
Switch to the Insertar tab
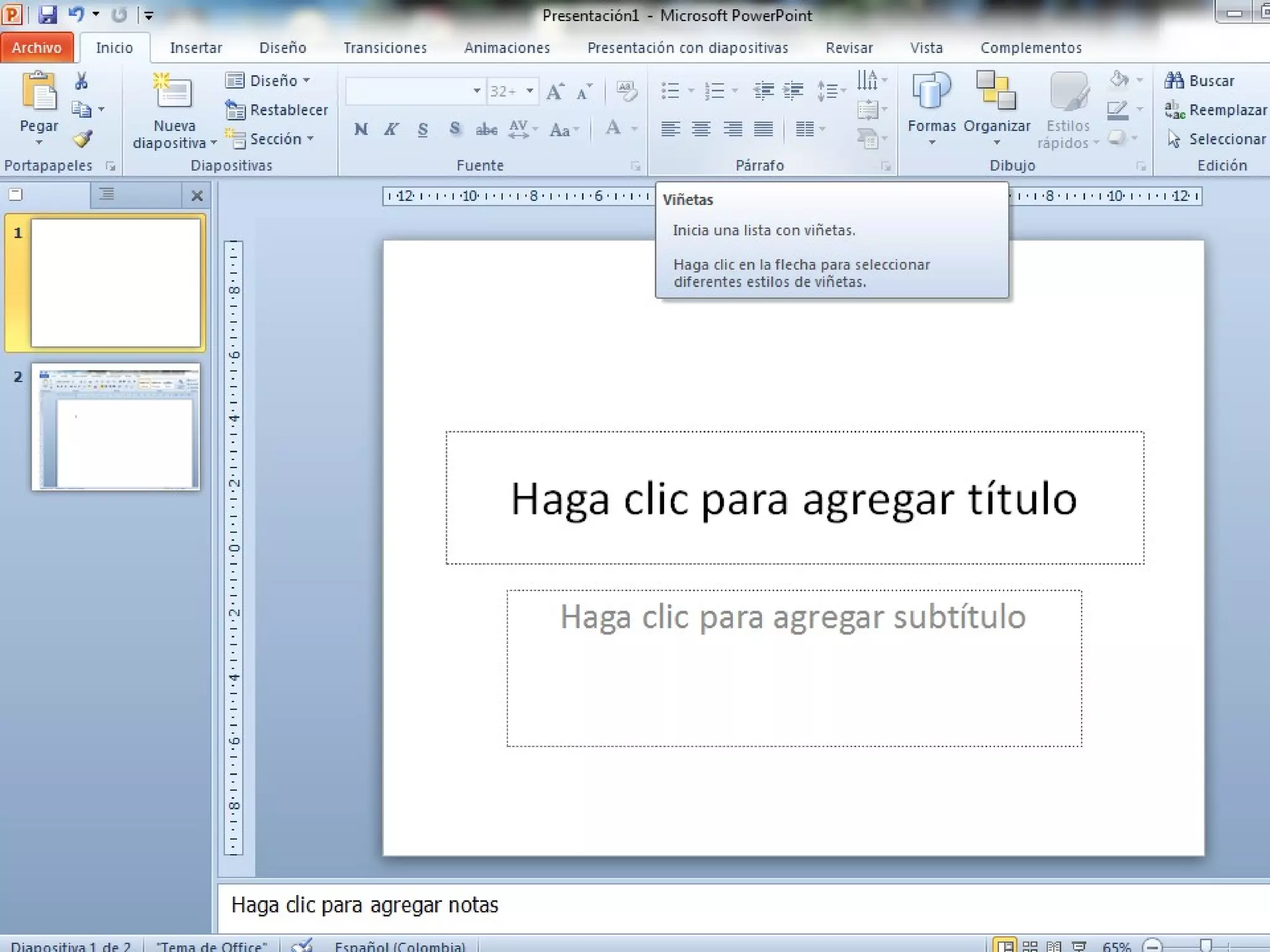196,48
